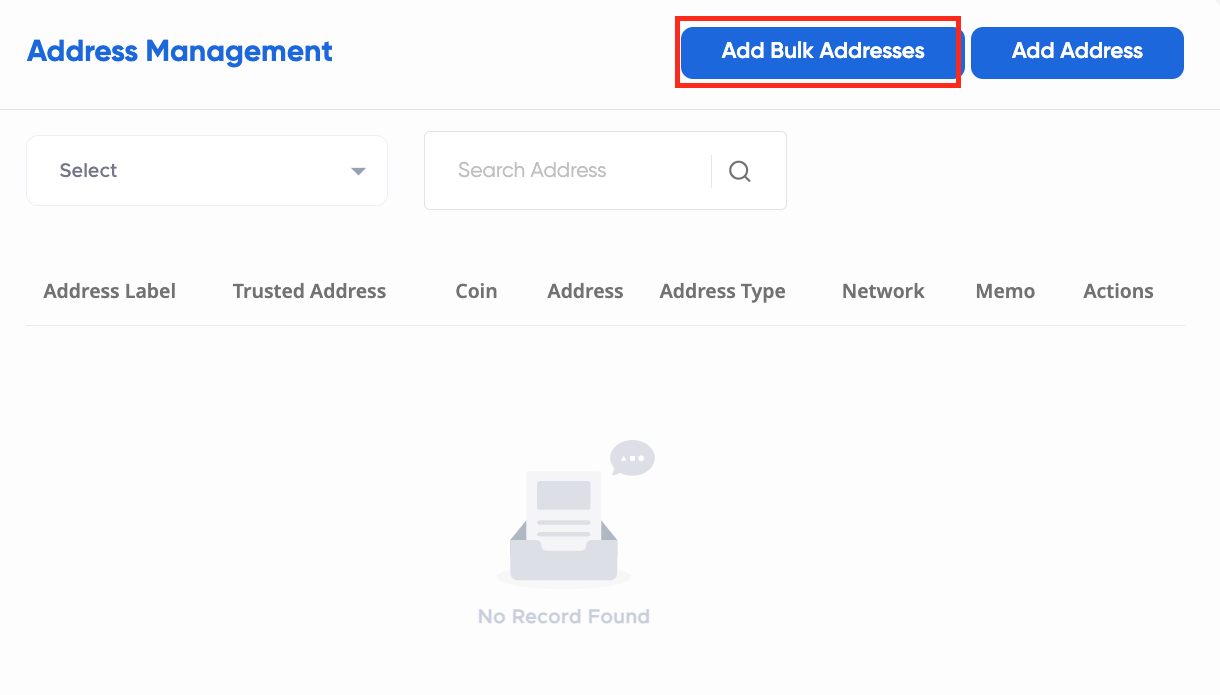Sort by the Address Label column
Viewport: 1220px width, 695px height.
click(109, 291)
